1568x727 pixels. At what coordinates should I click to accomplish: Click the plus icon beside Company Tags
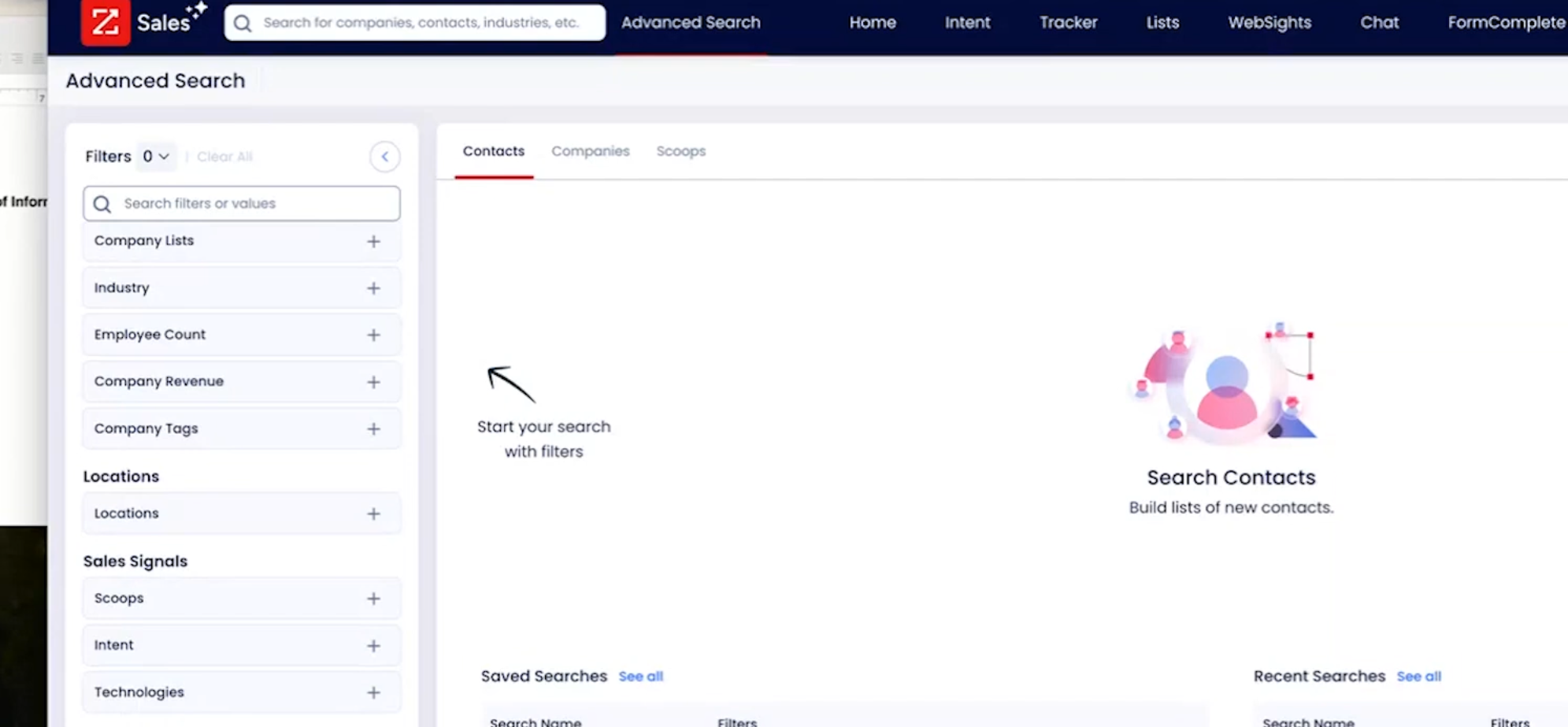pos(374,429)
